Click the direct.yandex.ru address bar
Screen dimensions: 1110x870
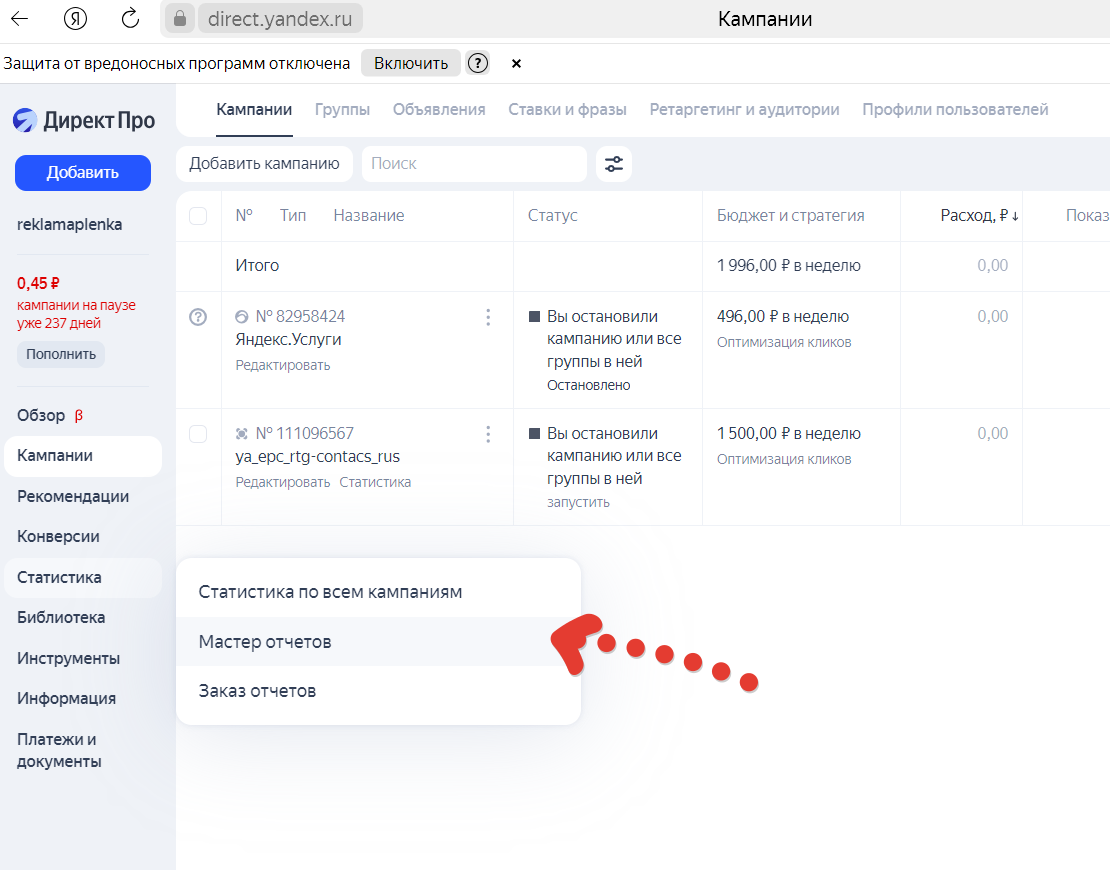[280, 18]
